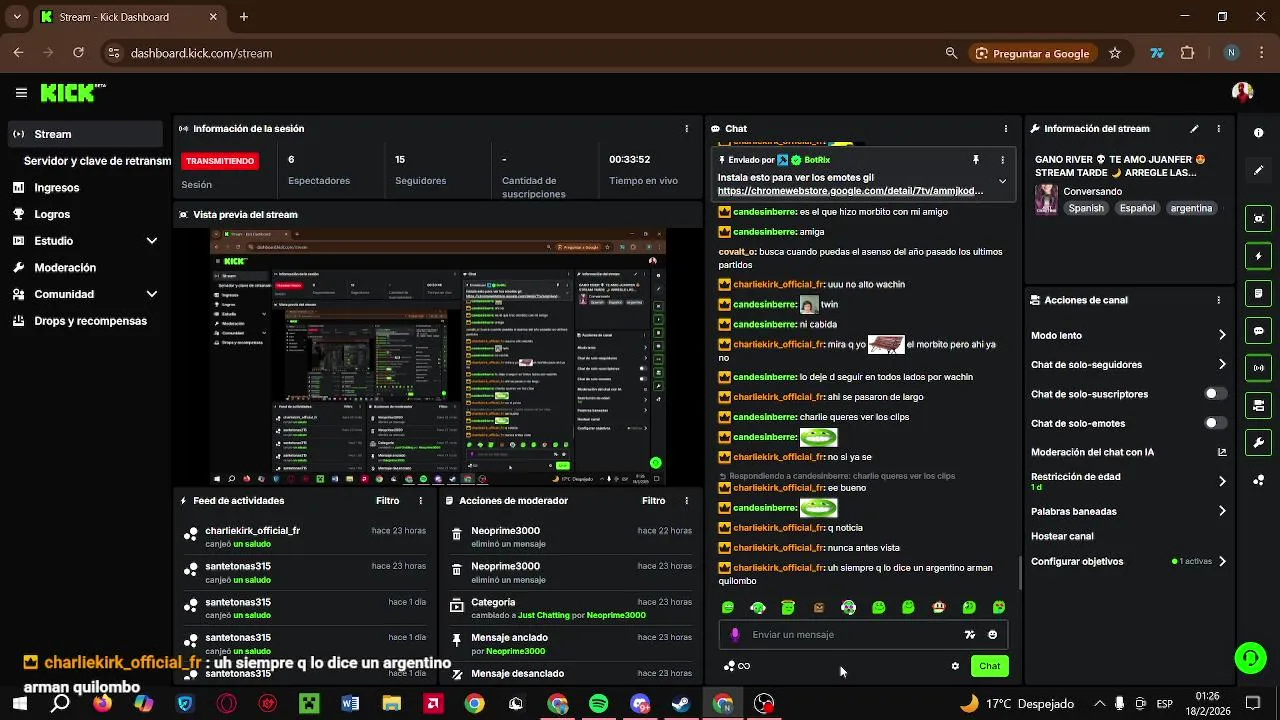Image resolution: width=1280 pixels, height=720 pixels.
Task: Click Hostear canal
Action: click(1062, 536)
